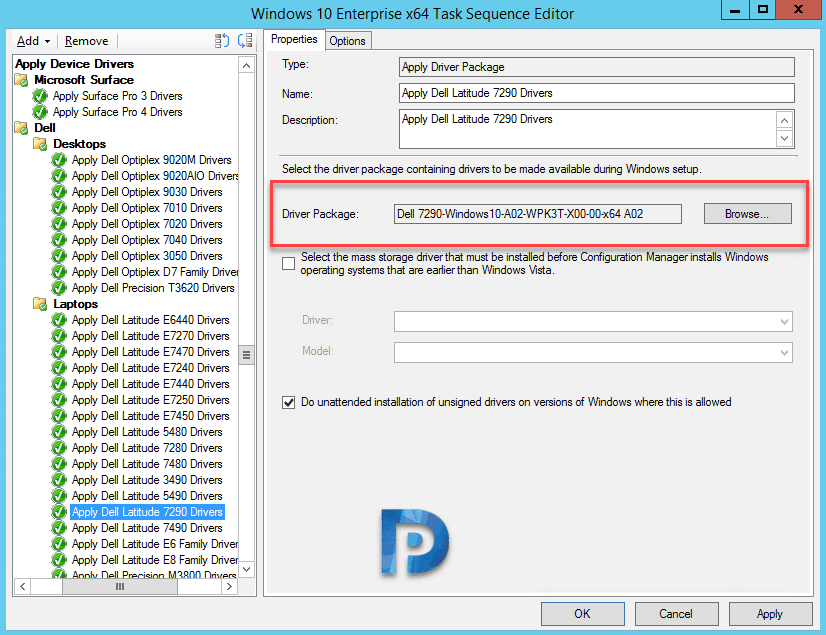Click the Microsoft Surface folder icon
Viewport: 826px width, 635px height.
click(x=22, y=80)
